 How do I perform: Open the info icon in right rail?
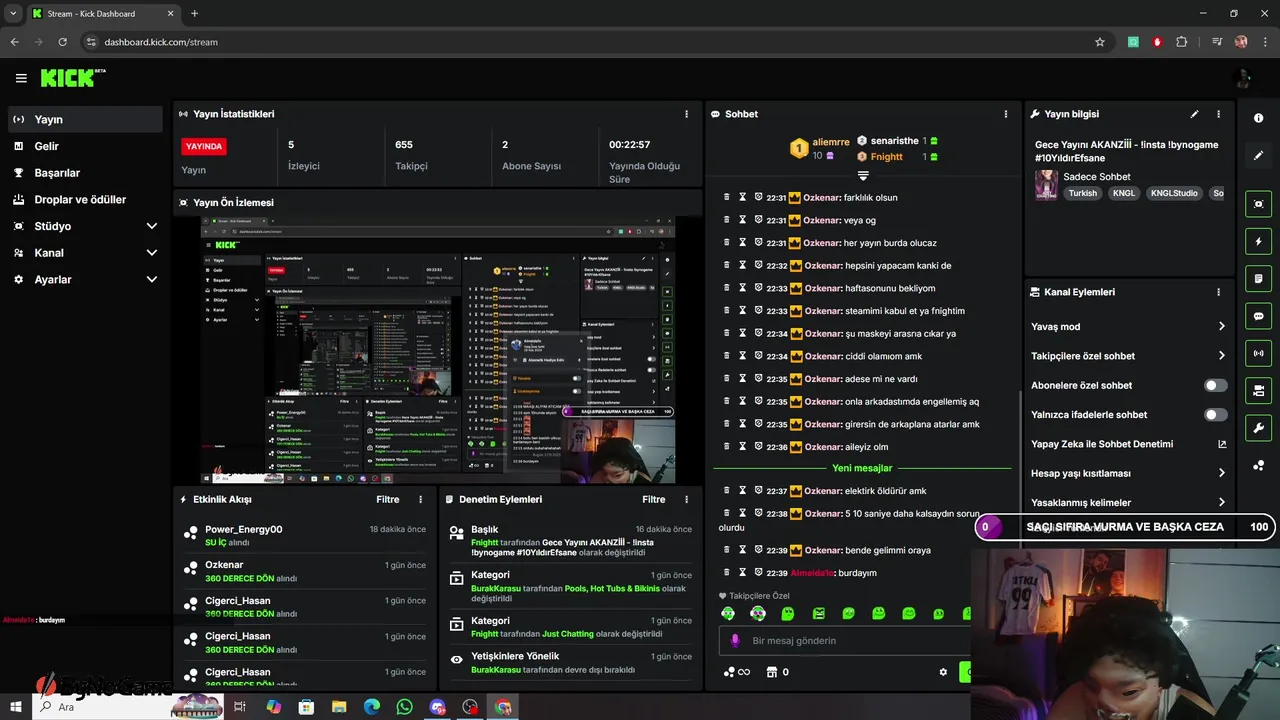point(1258,118)
